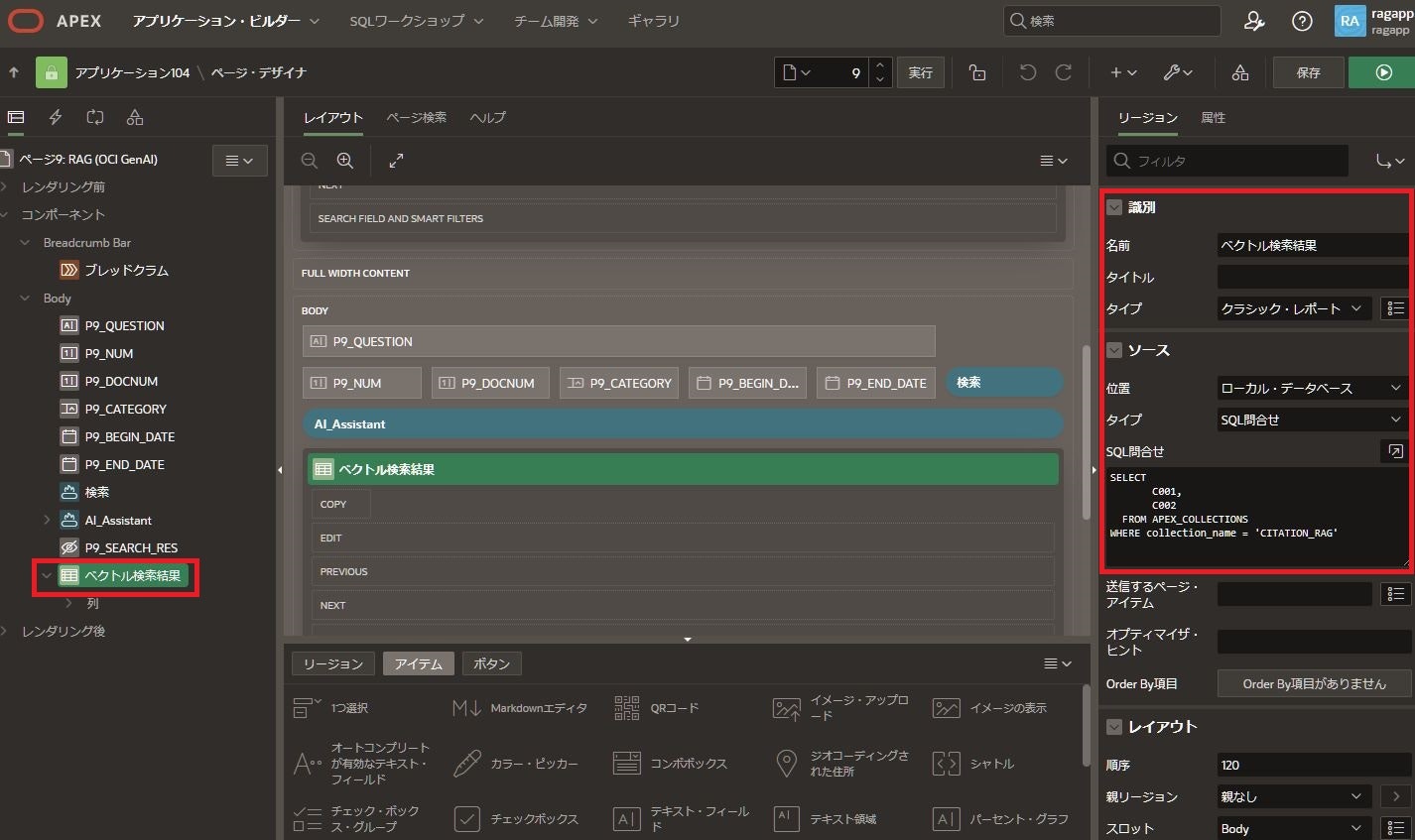Select P9_SEARCH_RES hidden item in tree
1415x840 pixels.
[x=131, y=547]
